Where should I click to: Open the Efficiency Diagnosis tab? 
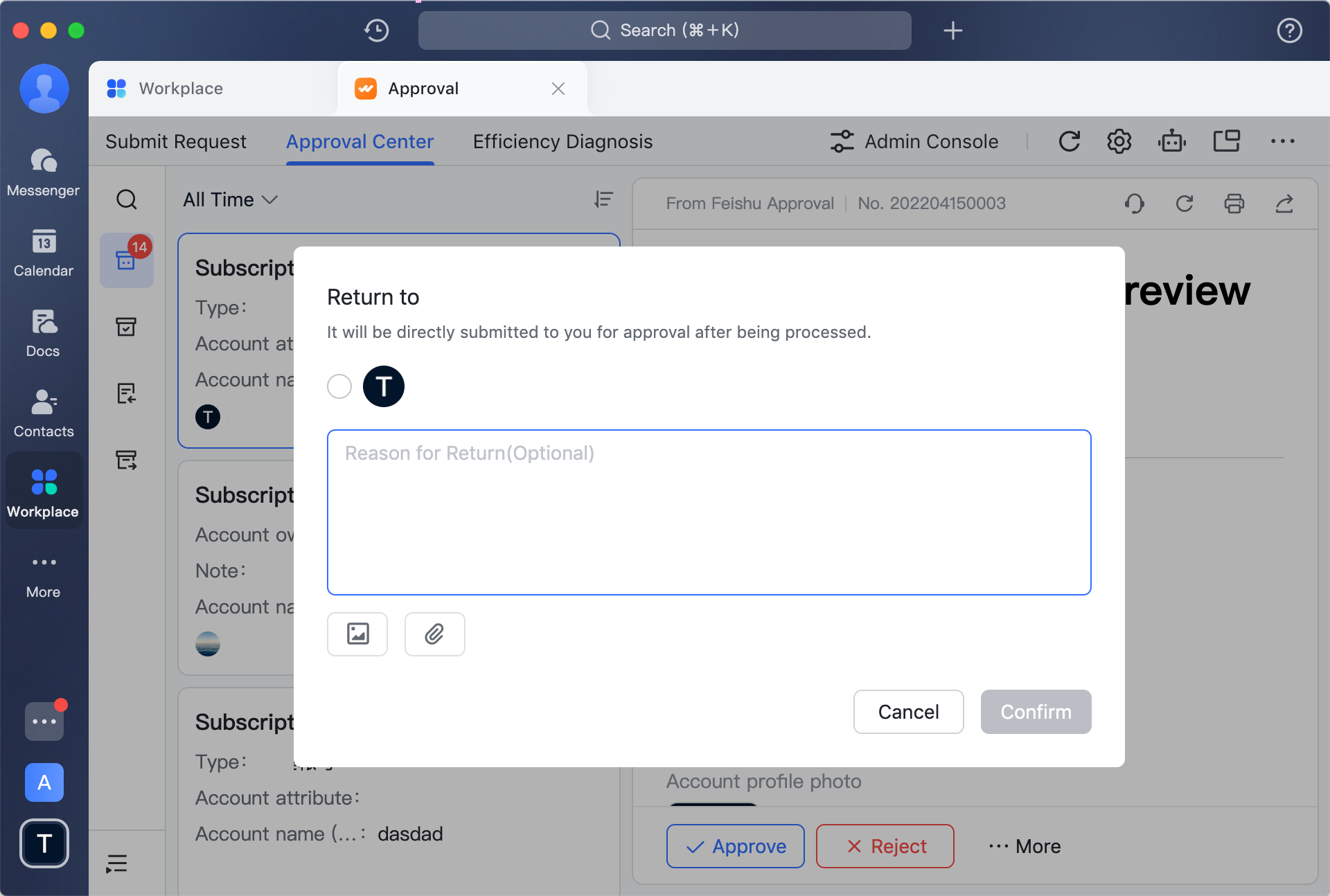click(562, 141)
